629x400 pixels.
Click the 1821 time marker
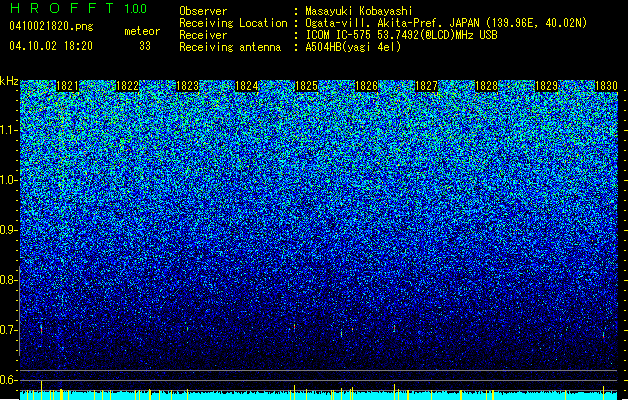click(x=67, y=86)
